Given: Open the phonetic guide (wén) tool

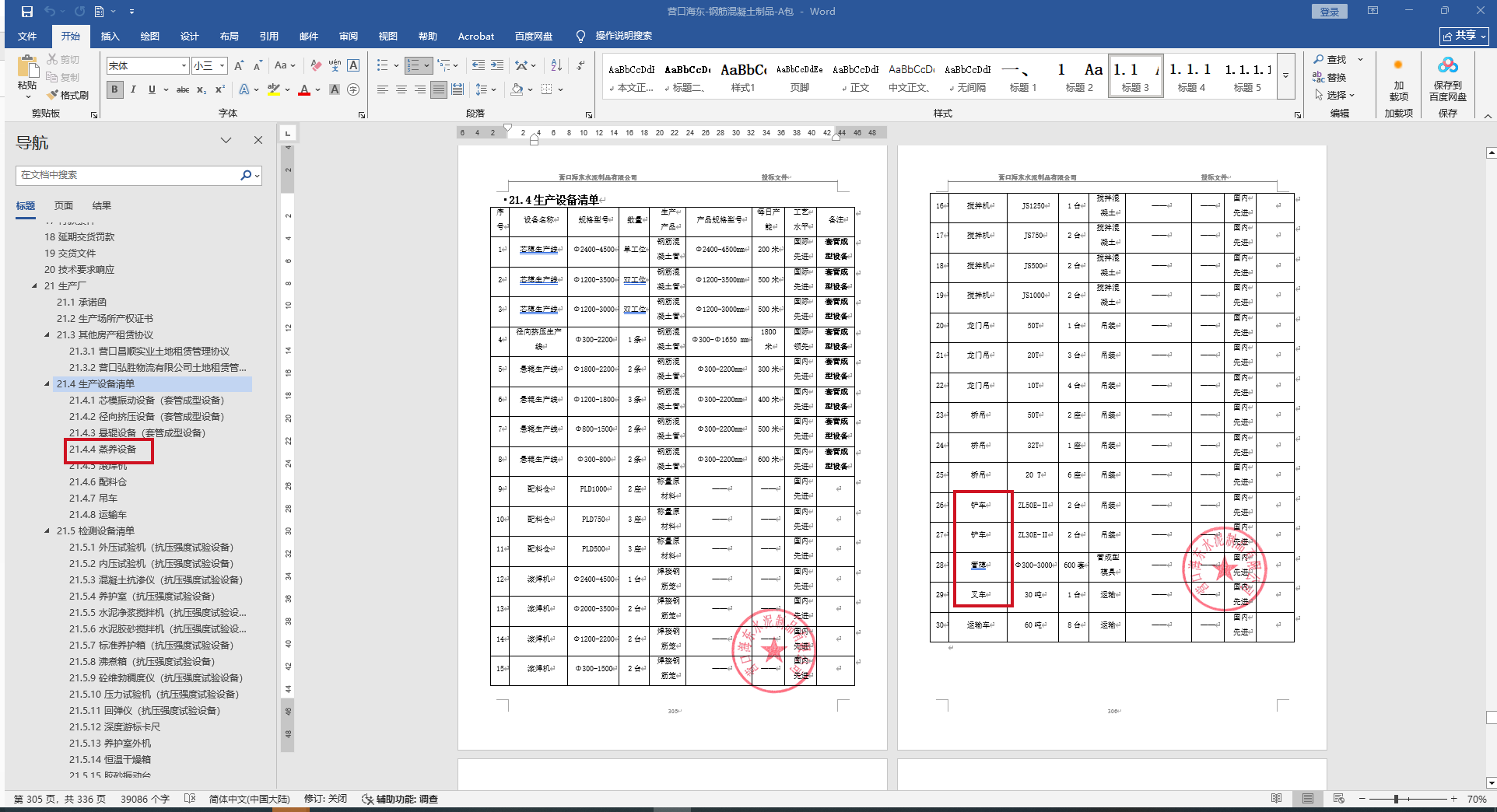Looking at the screenshot, I should [335, 66].
